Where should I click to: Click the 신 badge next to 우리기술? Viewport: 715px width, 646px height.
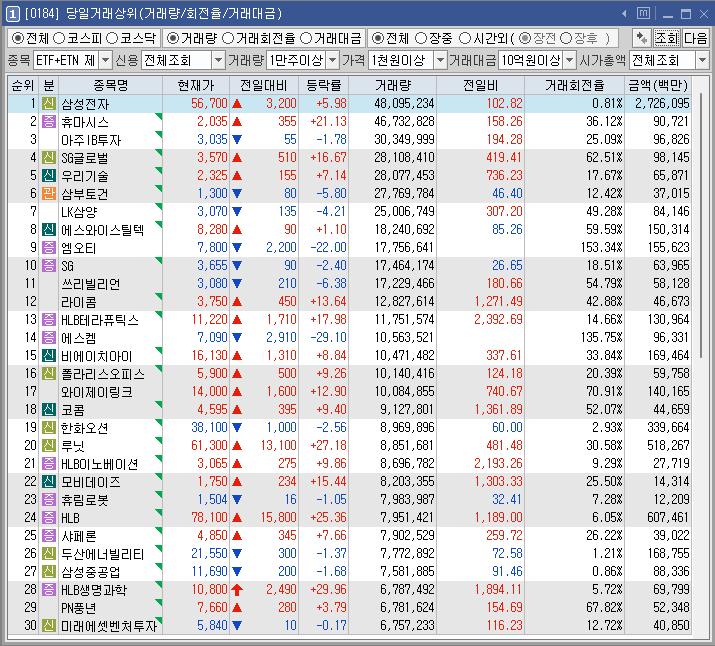[x=49, y=176]
